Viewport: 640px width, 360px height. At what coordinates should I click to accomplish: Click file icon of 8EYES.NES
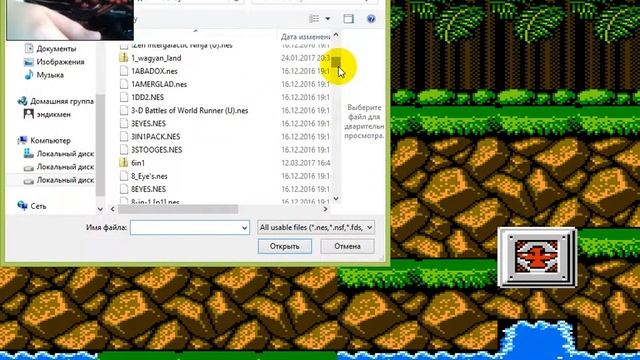point(124,189)
